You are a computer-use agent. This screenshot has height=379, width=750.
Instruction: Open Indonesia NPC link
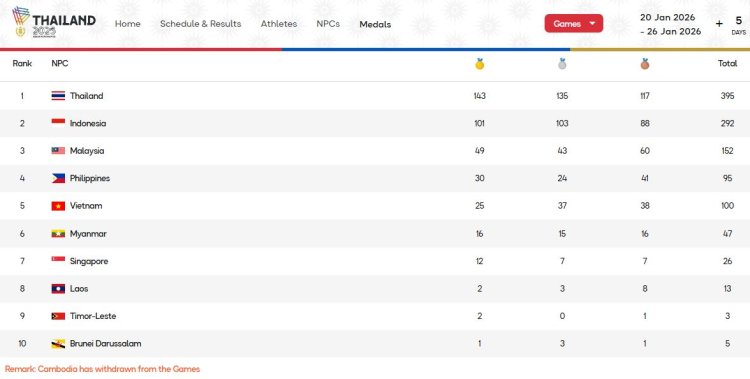(x=88, y=123)
